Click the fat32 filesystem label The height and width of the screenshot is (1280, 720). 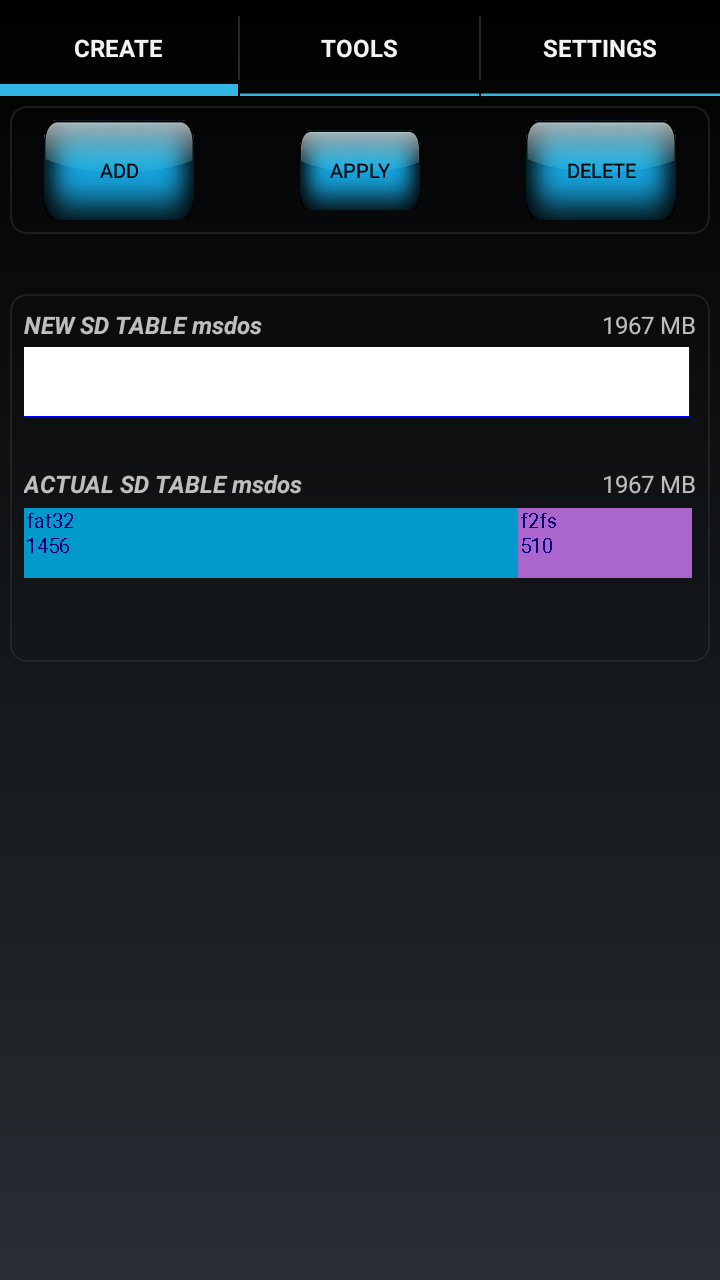(50, 521)
